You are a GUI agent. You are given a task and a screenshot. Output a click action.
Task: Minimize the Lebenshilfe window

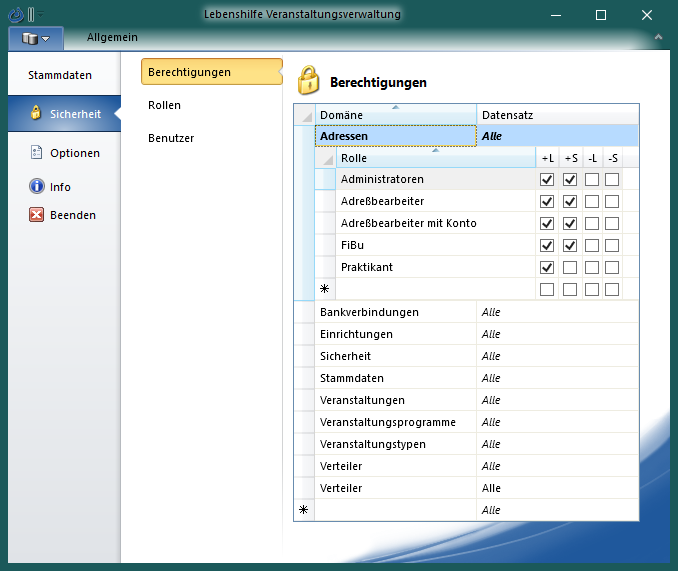(x=556, y=15)
